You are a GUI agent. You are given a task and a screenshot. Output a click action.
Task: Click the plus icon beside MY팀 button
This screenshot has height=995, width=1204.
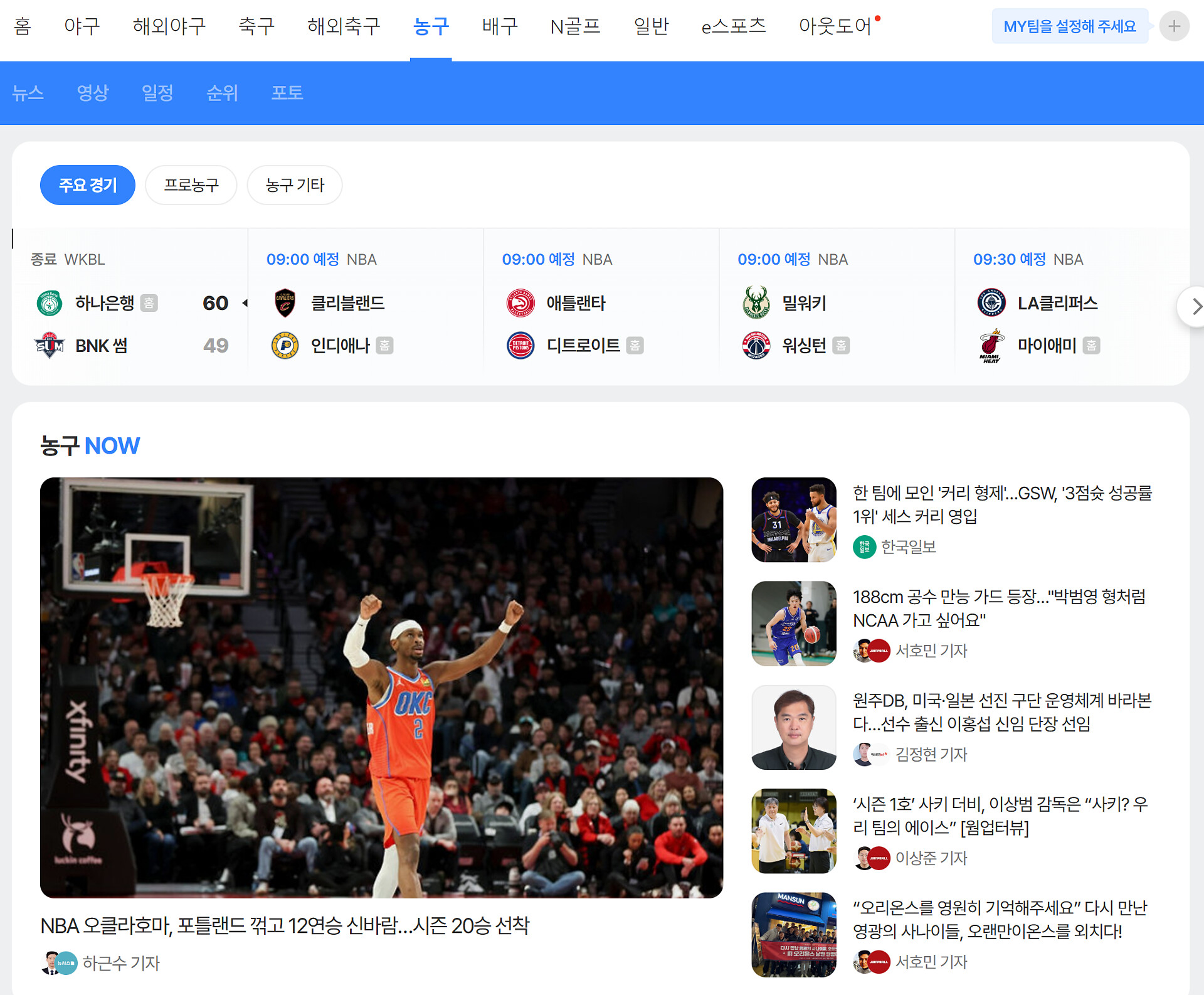point(1174,26)
